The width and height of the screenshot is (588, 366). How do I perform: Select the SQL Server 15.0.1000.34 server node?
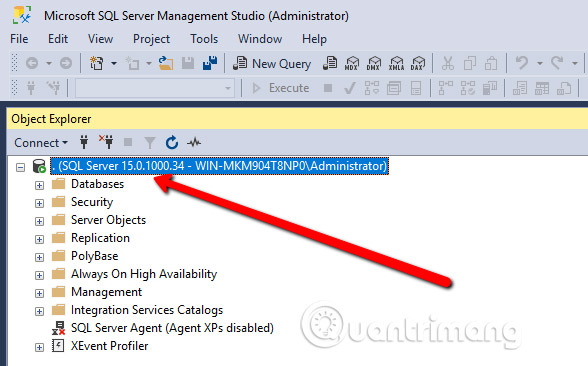point(219,166)
